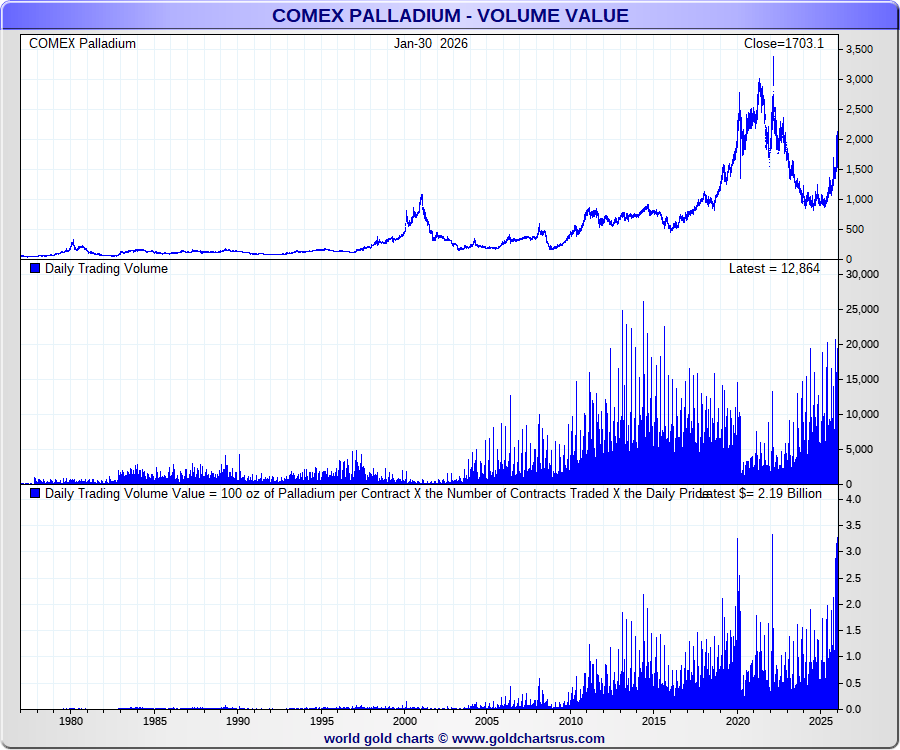
Task: Click the COMEX Palladium price panel label
Action: [x=82, y=44]
